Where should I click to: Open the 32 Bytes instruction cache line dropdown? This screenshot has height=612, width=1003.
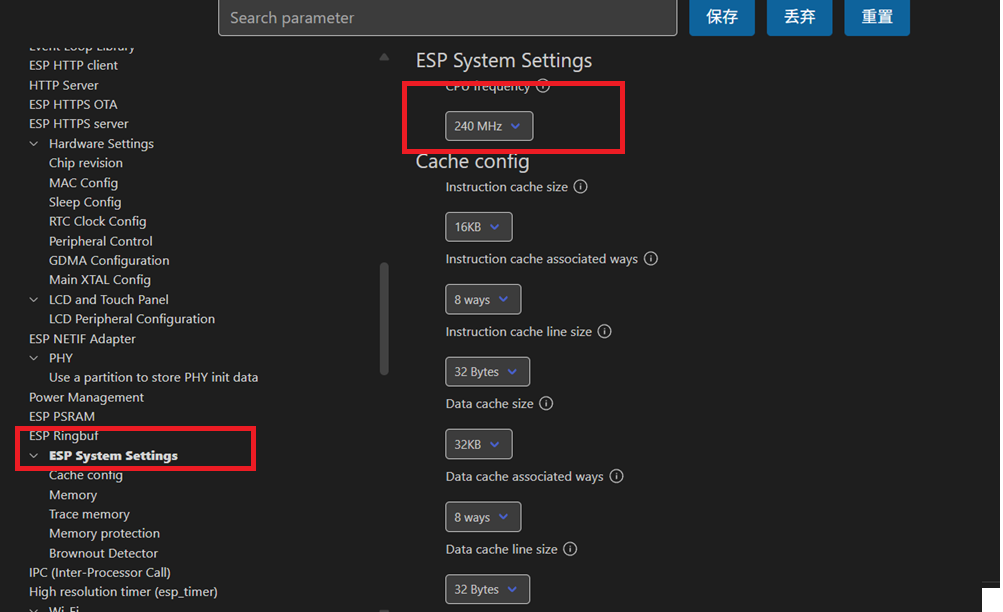(x=487, y=372)
